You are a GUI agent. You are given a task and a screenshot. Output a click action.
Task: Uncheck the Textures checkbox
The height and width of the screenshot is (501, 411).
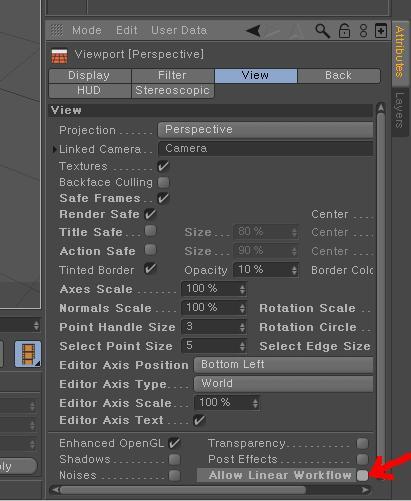tap(163, 166)
